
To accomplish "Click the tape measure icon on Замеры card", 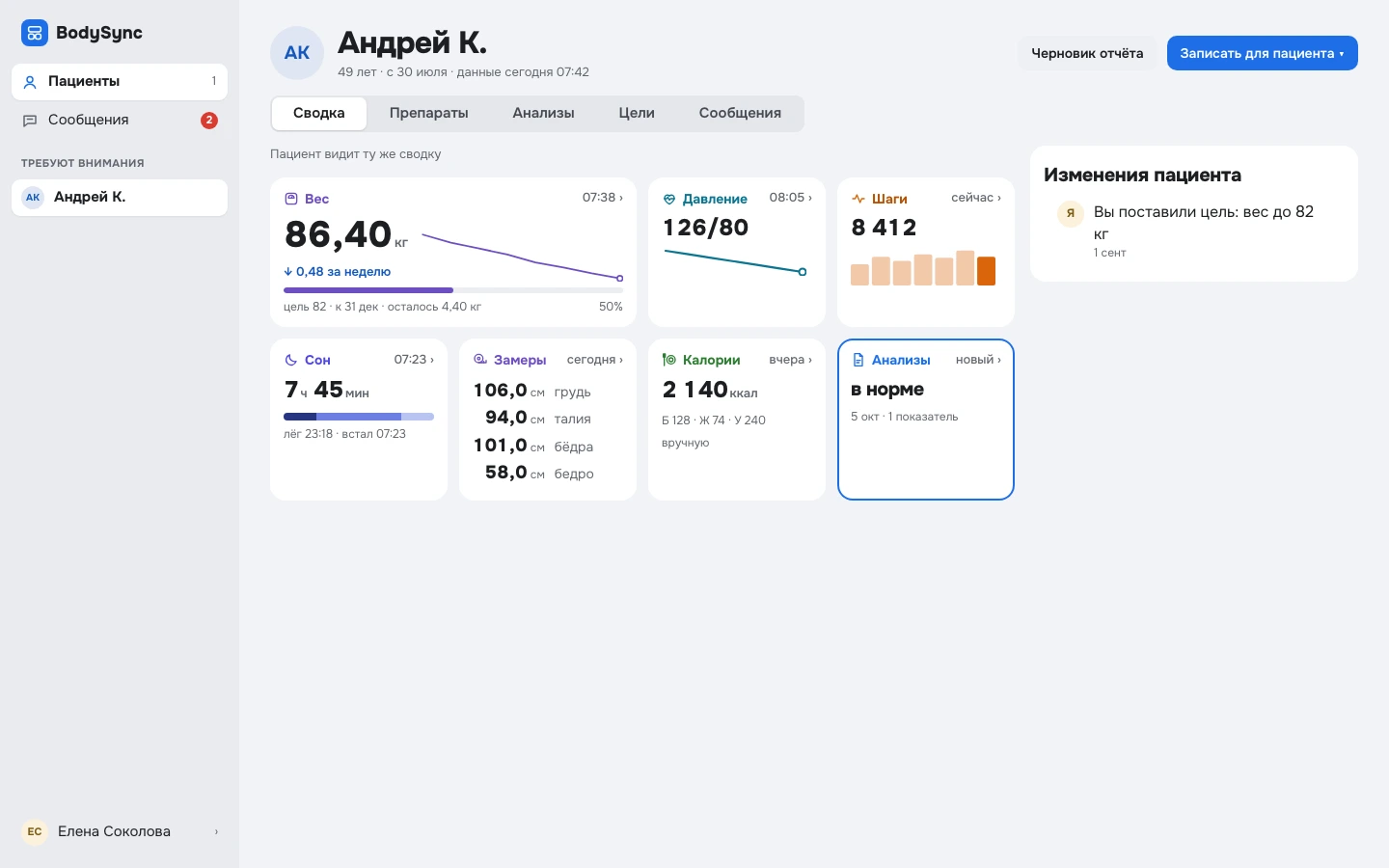I will tap(480, 360).
